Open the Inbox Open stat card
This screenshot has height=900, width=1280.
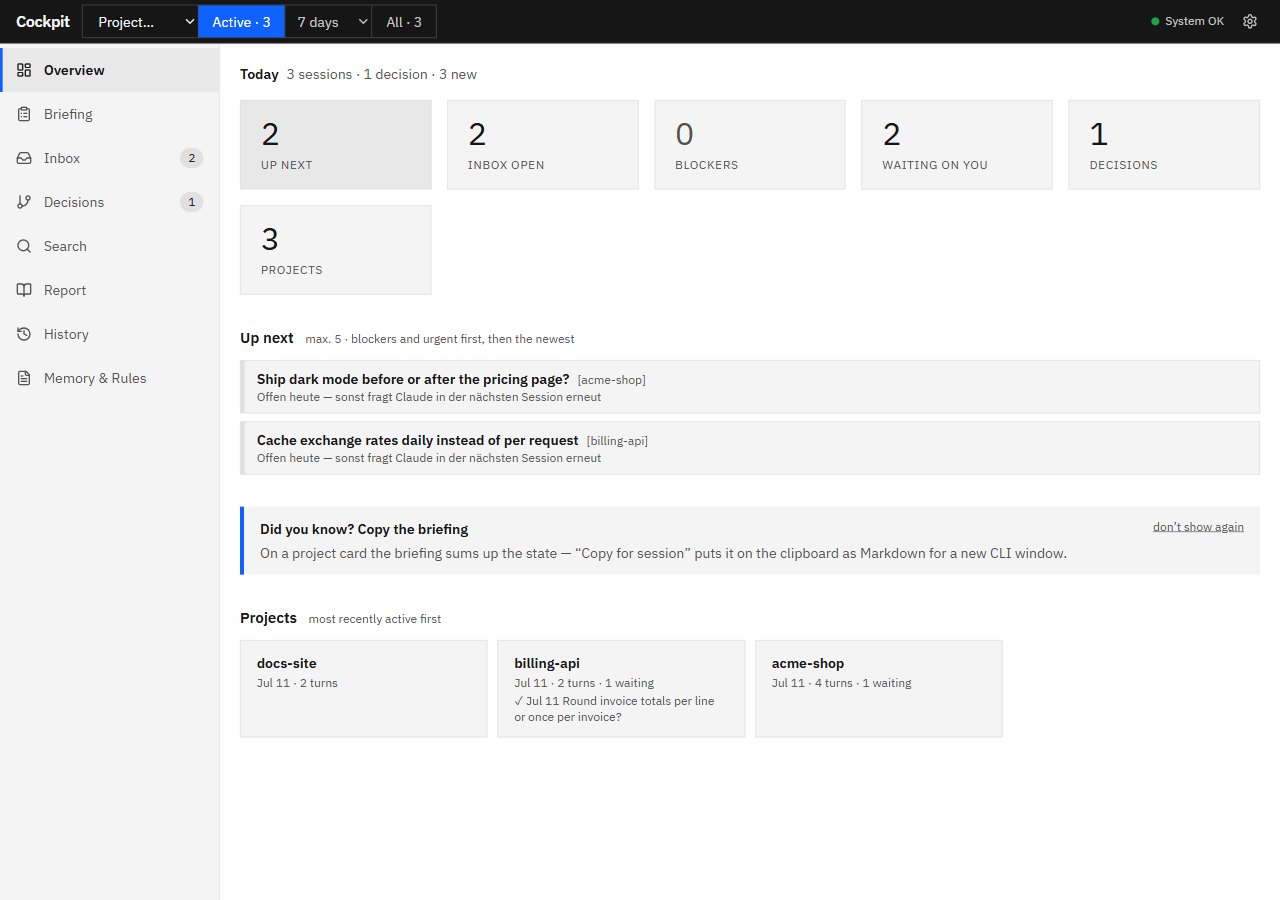click(543, 145)
